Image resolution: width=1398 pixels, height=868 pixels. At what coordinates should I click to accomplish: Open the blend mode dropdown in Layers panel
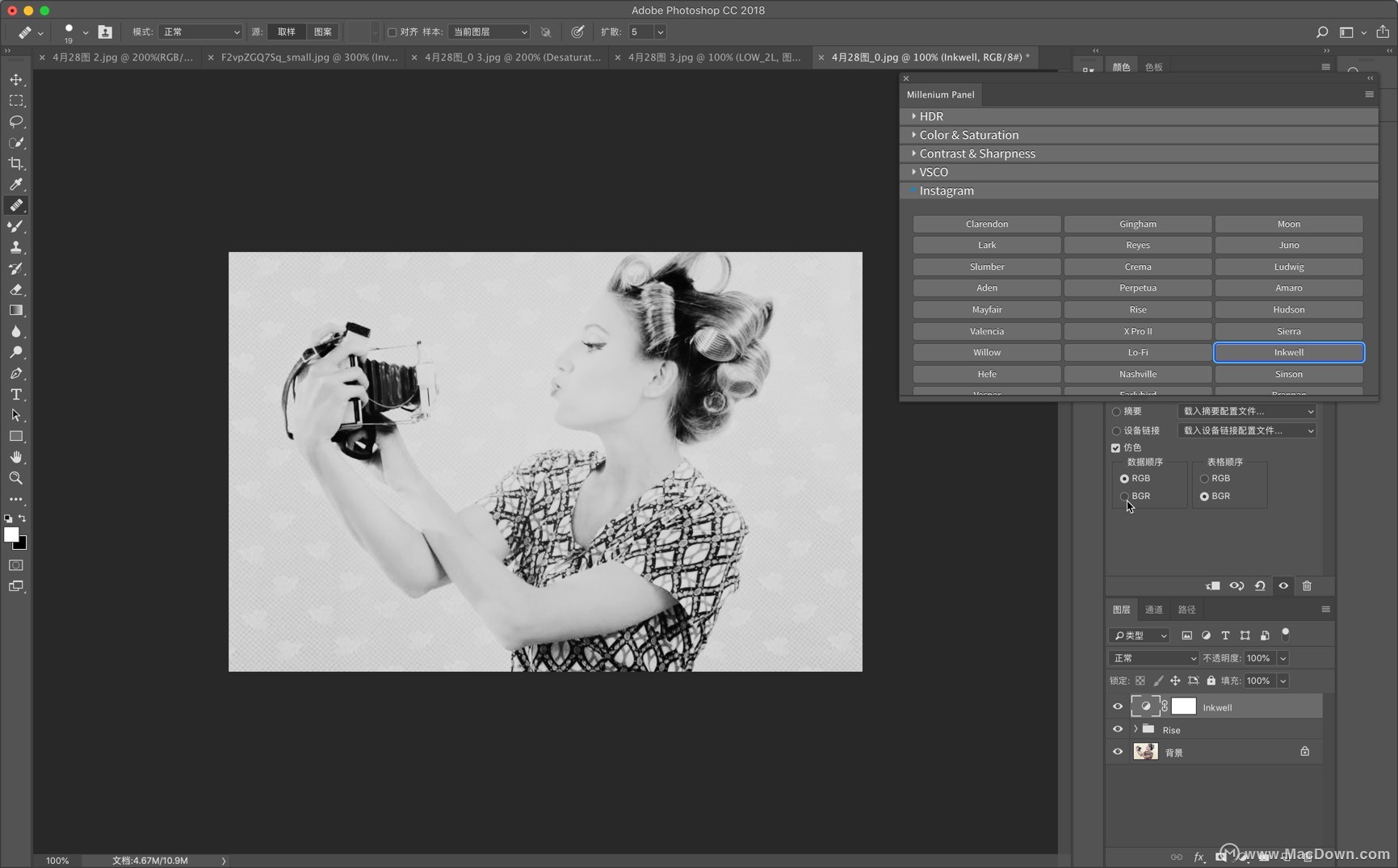pyautogui.click(x=1152, y=657)
